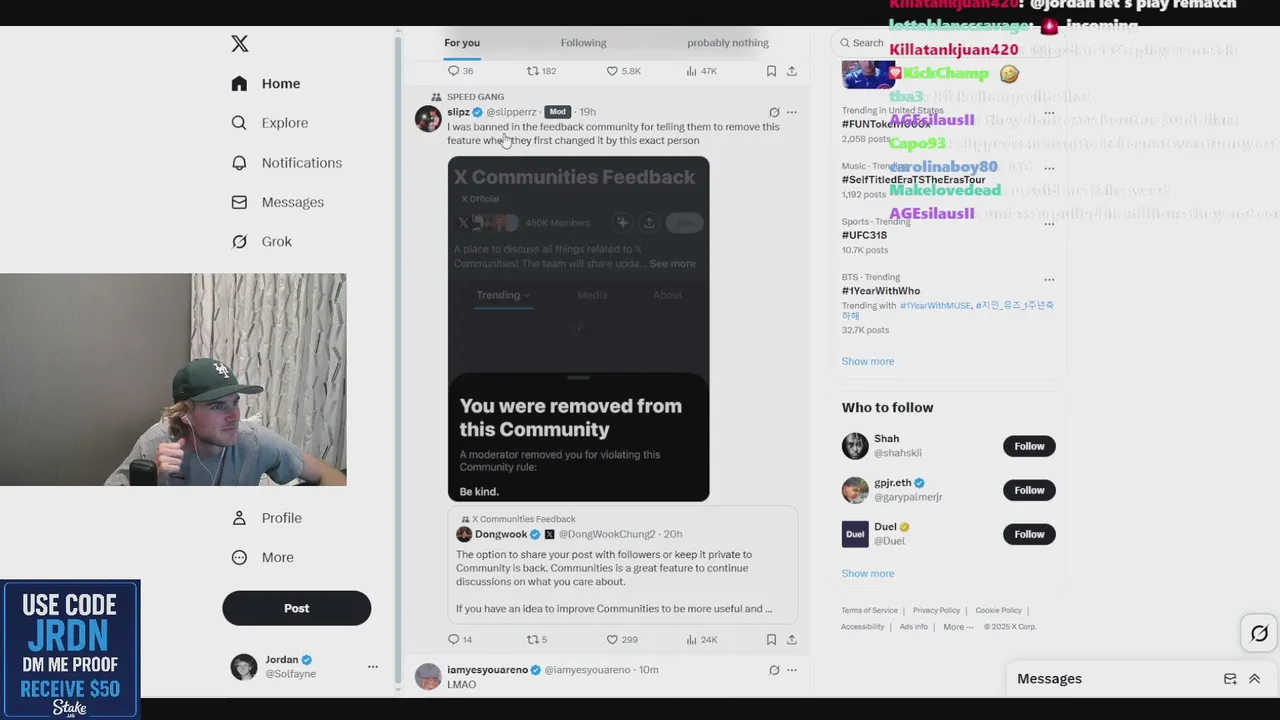Open trending #SelfTitledEraTSTheErasTour
Image resolution: width=1280 pixels, height=720 pixels.
coord(913,180)
